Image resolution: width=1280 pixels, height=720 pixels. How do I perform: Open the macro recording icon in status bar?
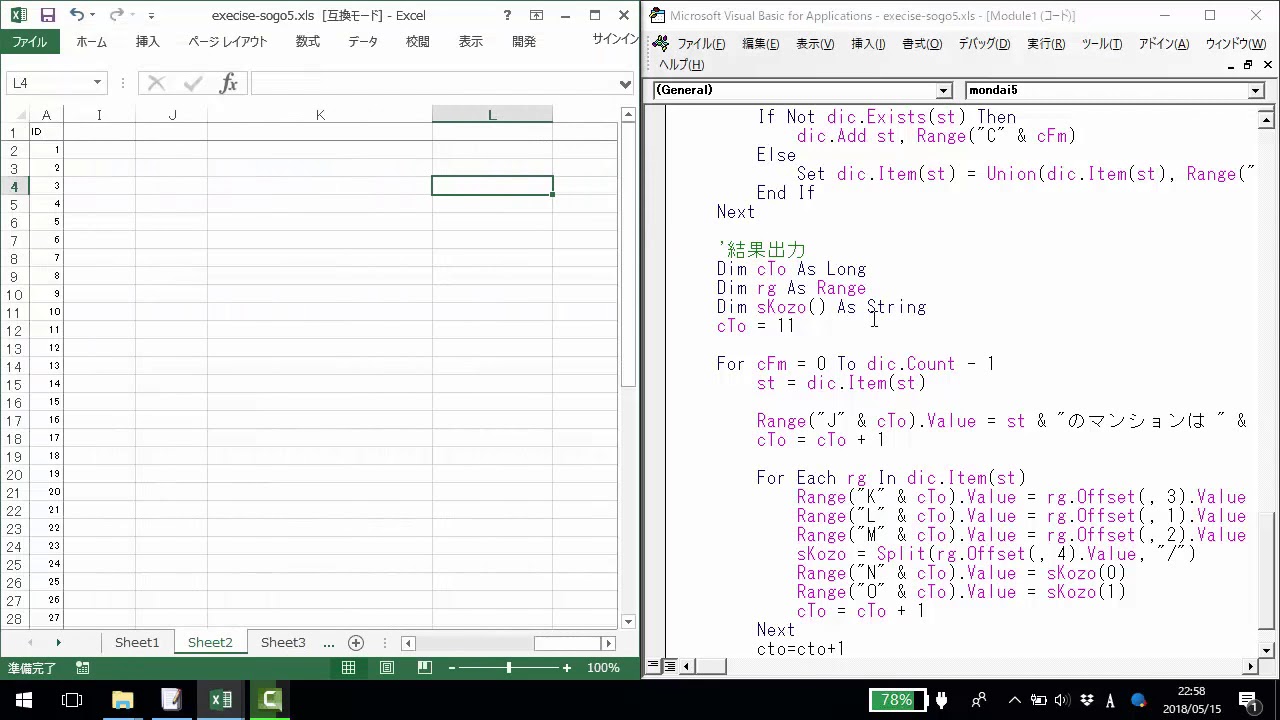[83, 668]
